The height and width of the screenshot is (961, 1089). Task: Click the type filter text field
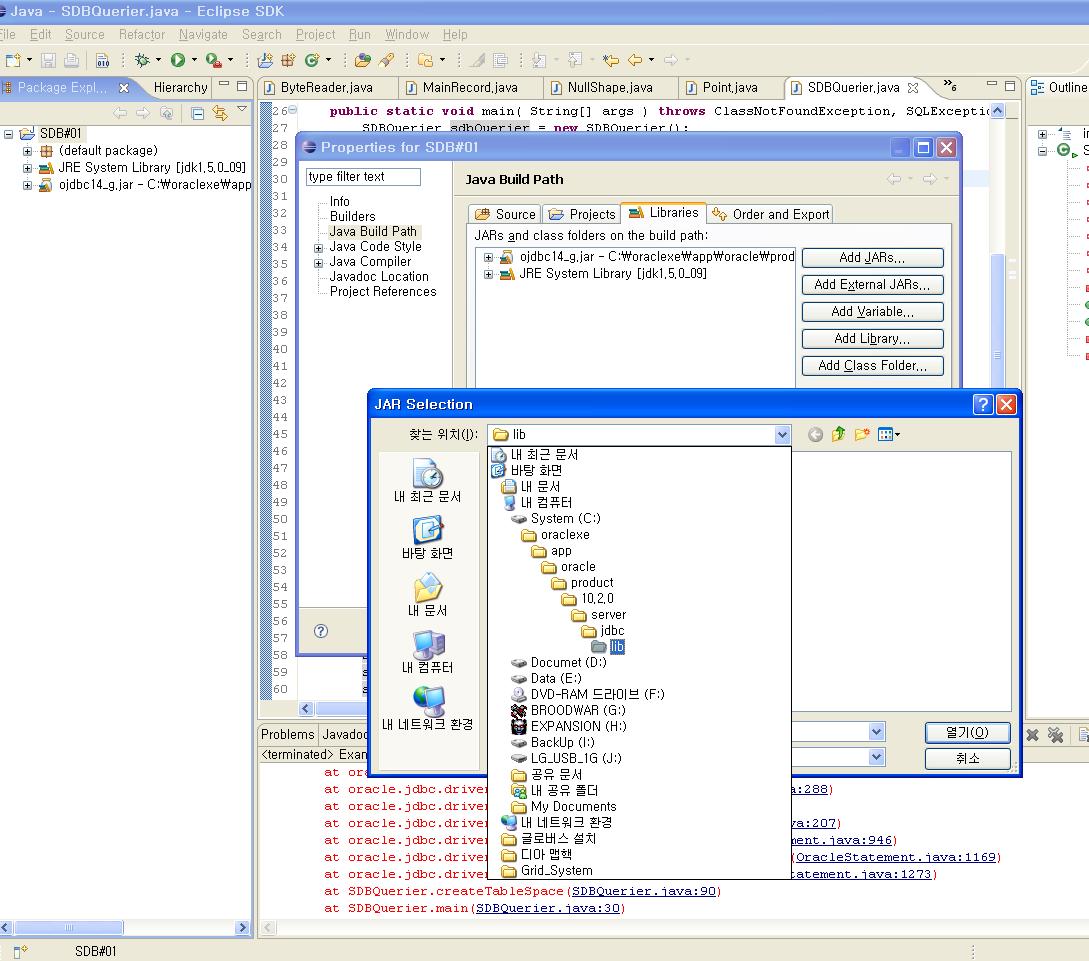tap(363, 177)
